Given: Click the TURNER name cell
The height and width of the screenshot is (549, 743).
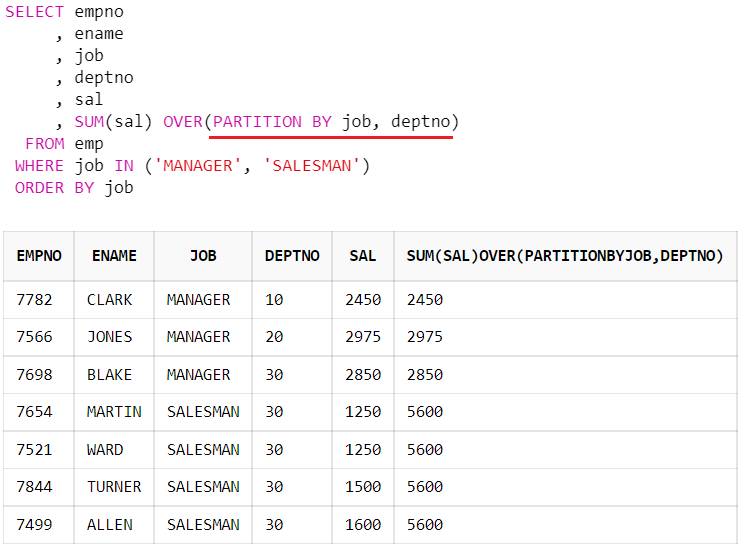Looking at the screenshot, I should point(114,487).
